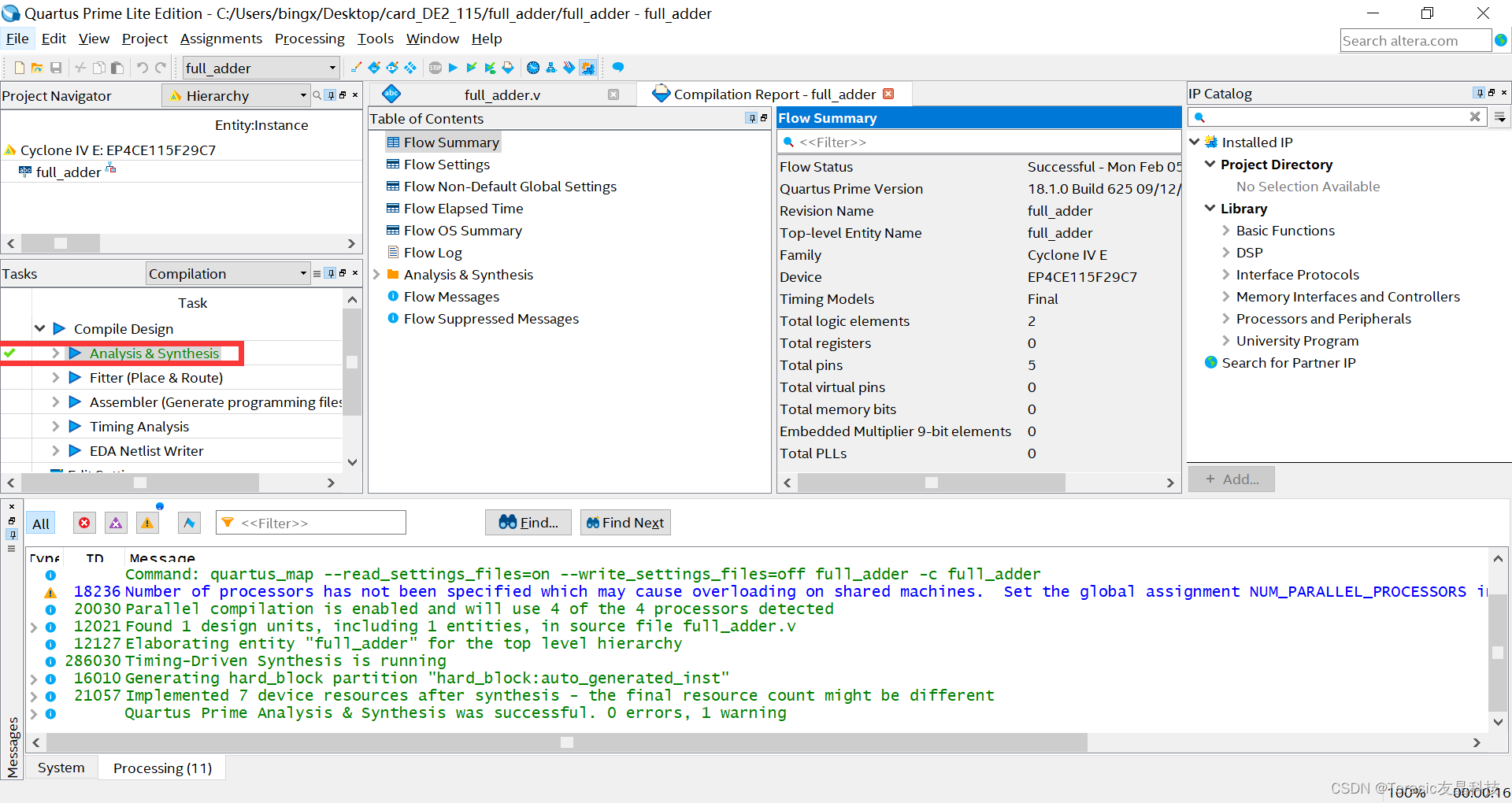Click the Copy icon in toolbar
1512x803 pixels.
pos(99,68)
